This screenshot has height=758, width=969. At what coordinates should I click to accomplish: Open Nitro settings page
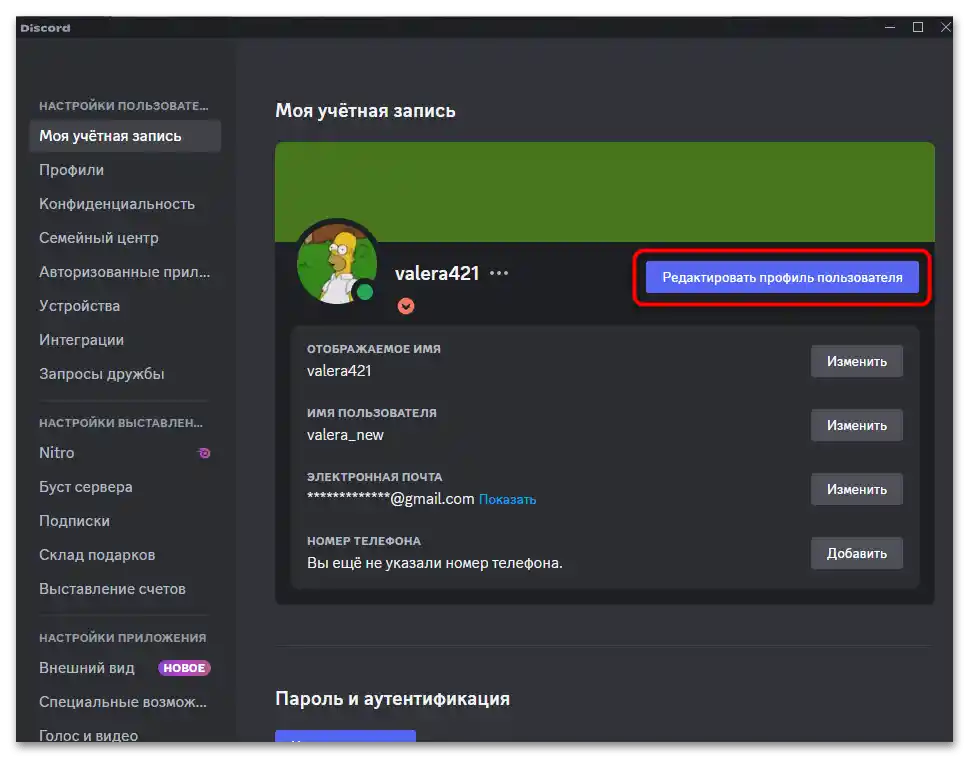click(125, 453)
